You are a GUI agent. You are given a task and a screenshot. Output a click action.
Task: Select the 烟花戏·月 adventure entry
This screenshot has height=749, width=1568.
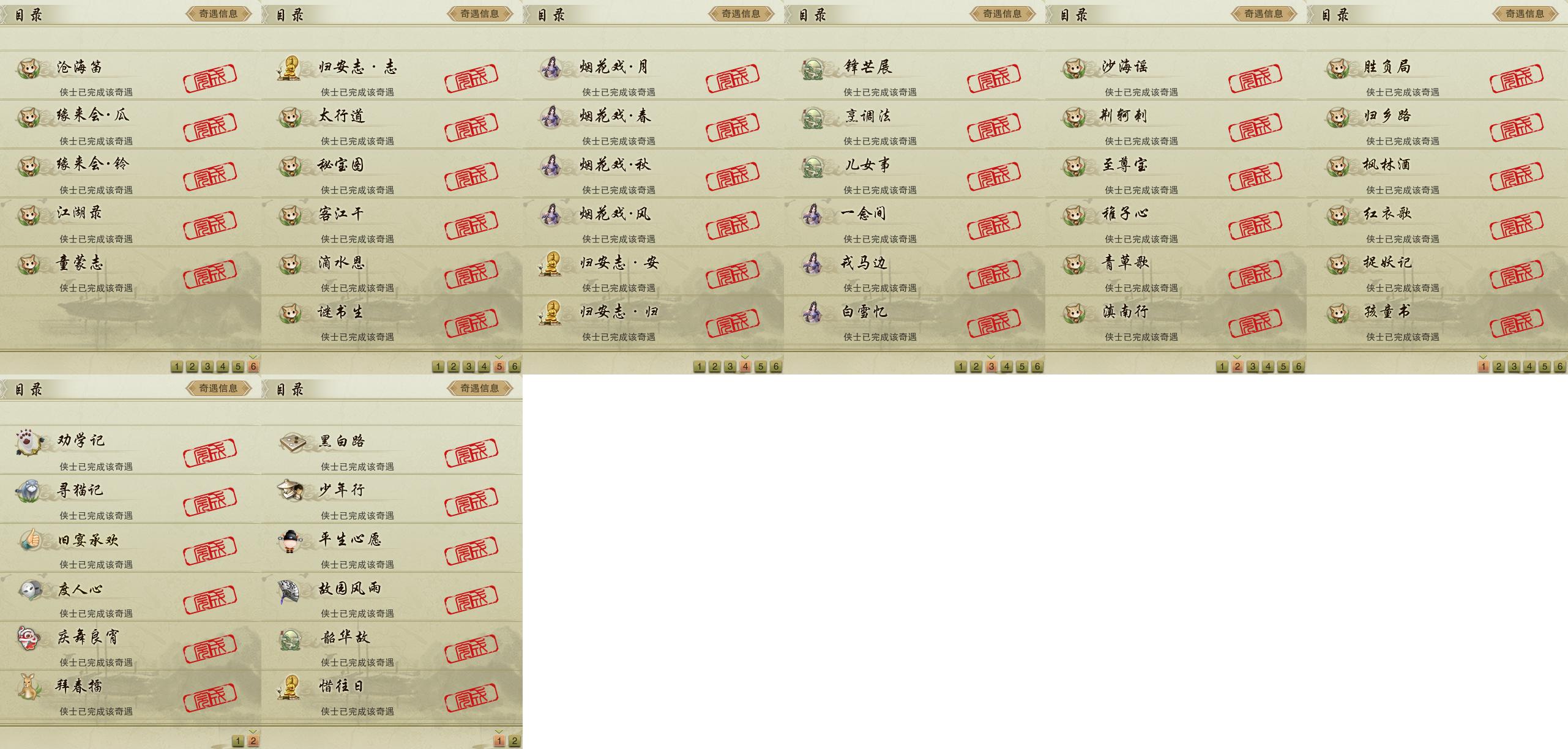(653, 75)
